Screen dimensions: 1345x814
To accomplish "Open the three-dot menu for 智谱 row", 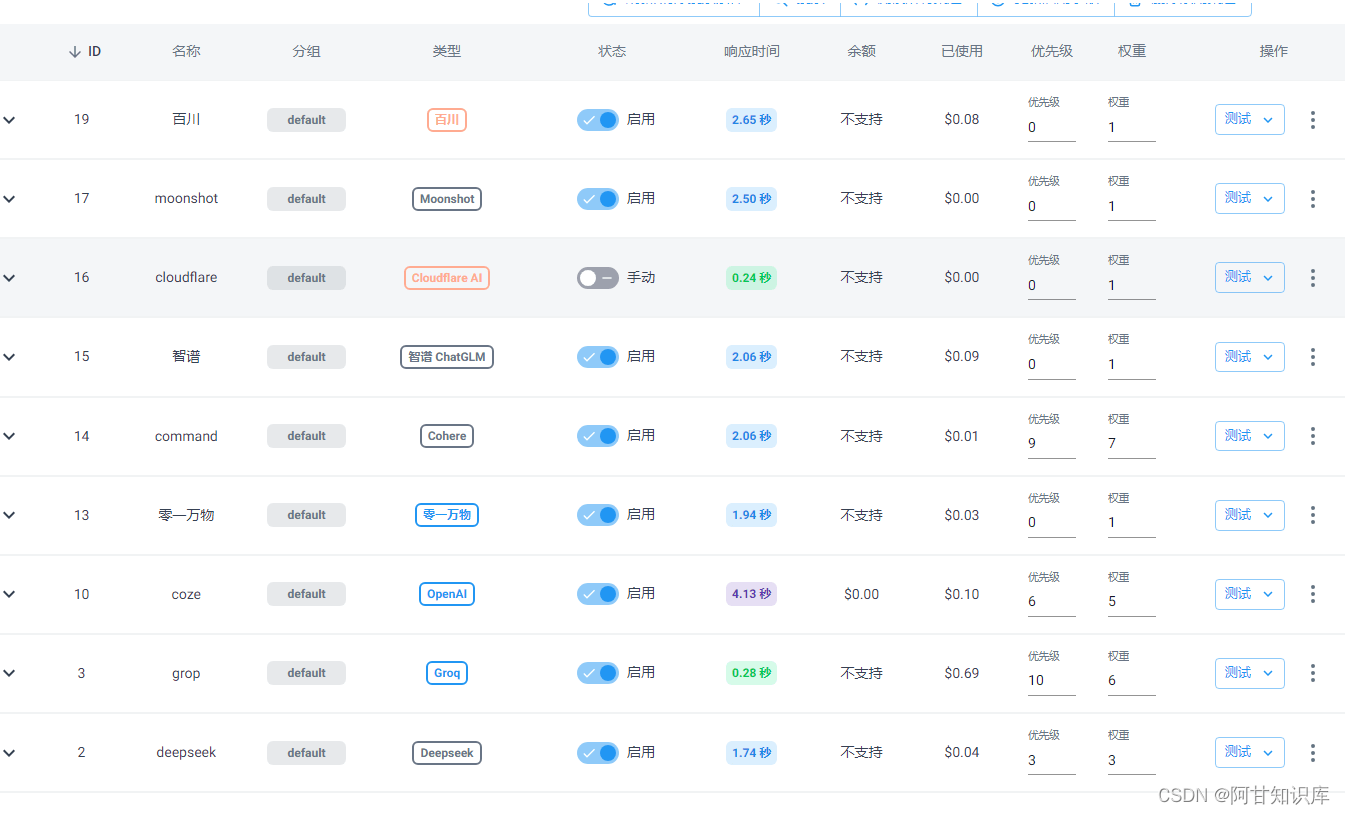I will (1312, 357).
